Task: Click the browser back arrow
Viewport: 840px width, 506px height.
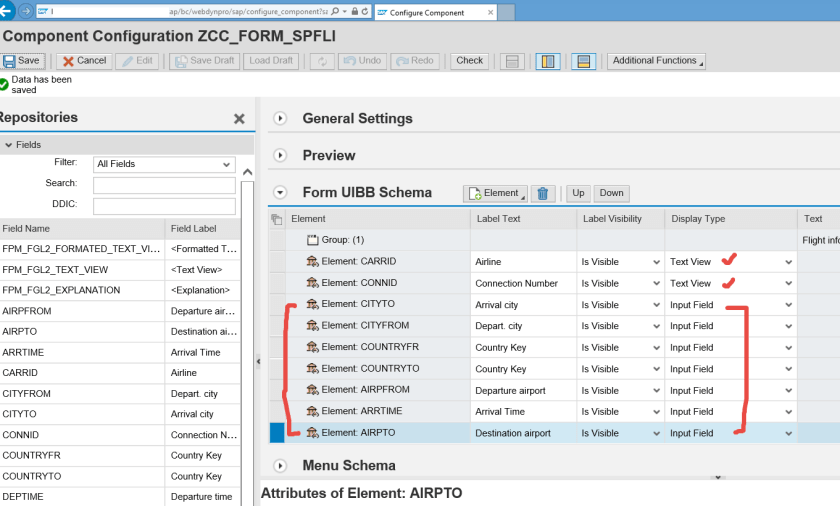Action: click(x=6, y=11)
